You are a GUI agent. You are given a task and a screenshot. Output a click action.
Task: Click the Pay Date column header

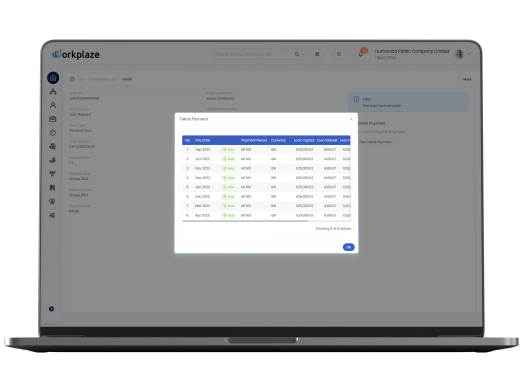coord(203,140)
